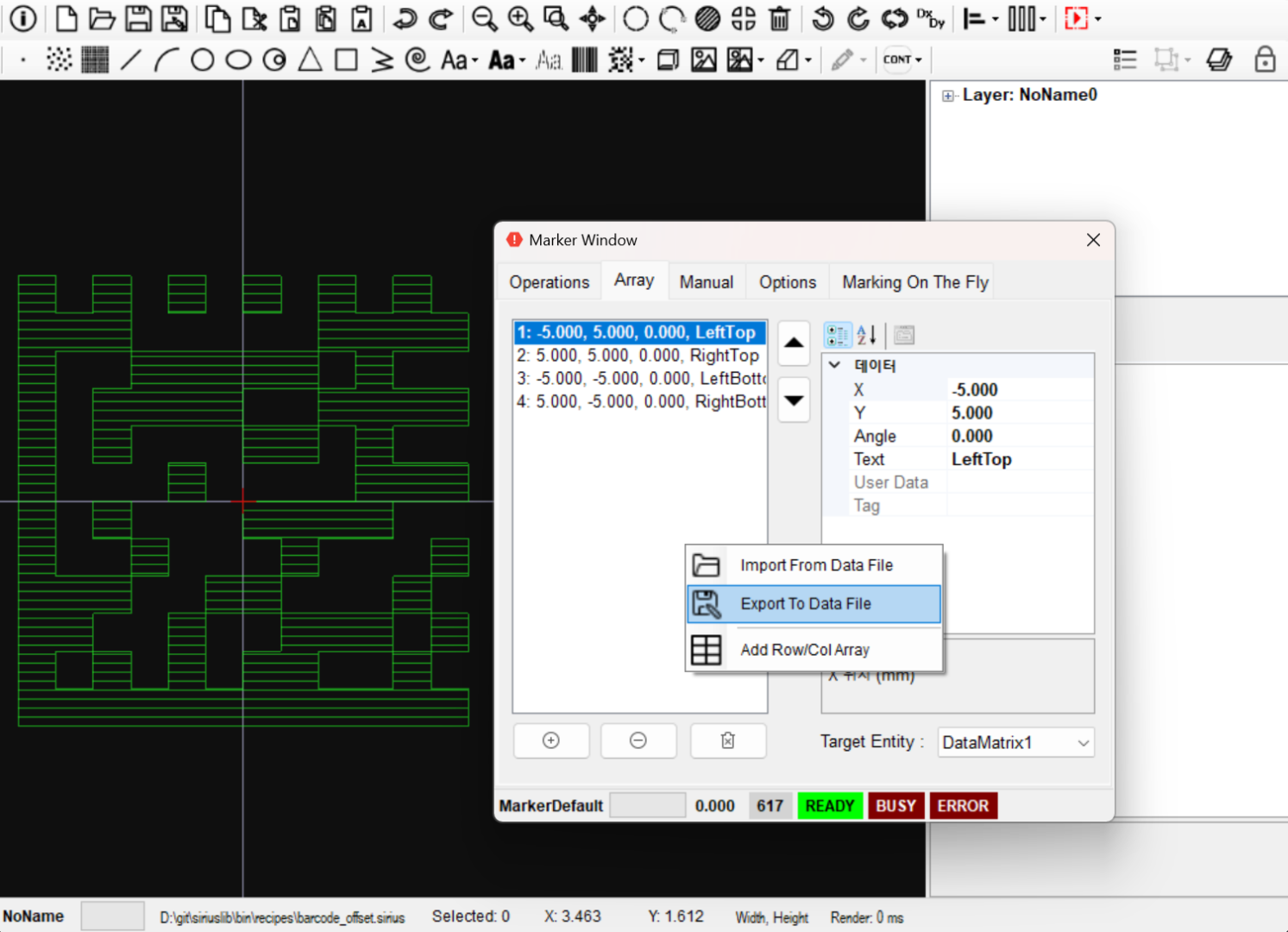Draw a triangle entity
1288x932 pixels.
click(311, 60)
